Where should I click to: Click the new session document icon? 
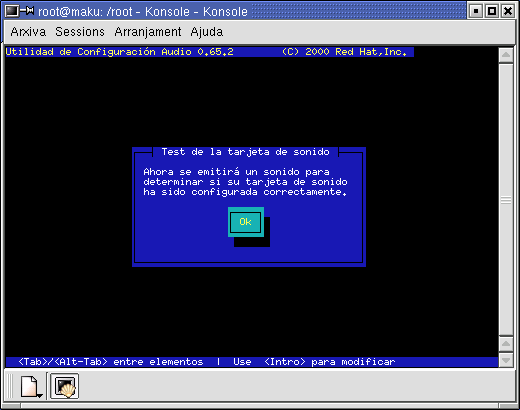(31, 386)
